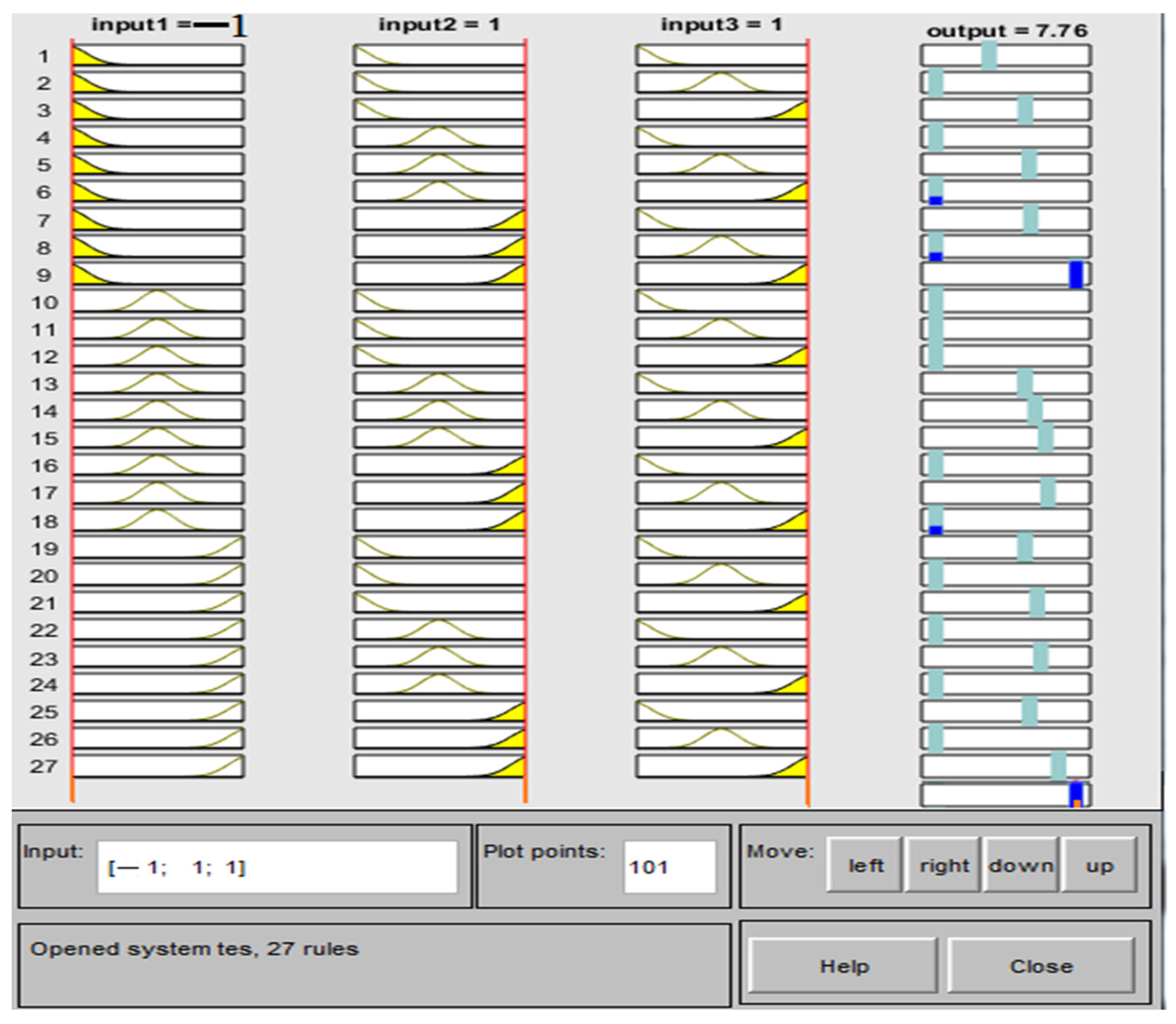Click the Plot points field

(x=670, y=867)
